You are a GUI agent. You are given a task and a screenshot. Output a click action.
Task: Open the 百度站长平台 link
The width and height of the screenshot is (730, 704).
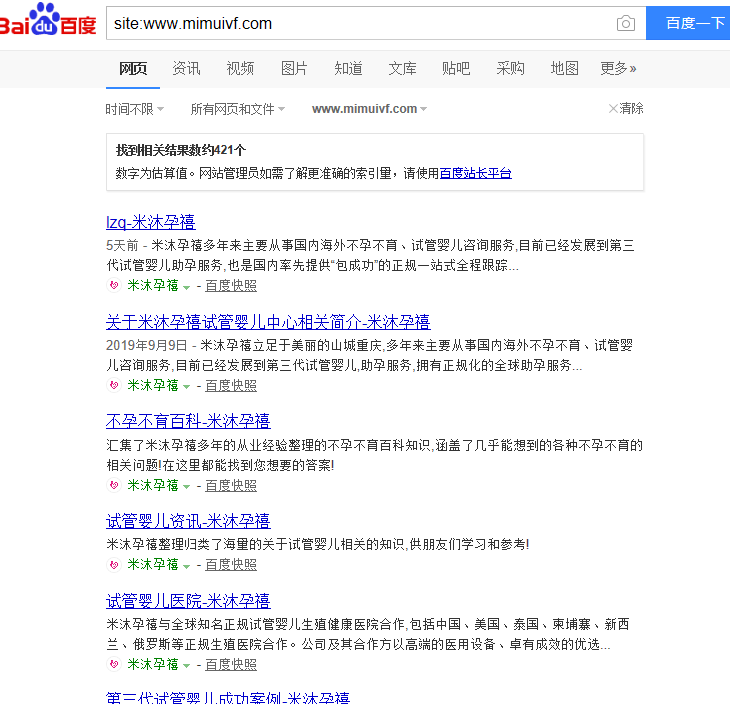click(x=475, y=173)
